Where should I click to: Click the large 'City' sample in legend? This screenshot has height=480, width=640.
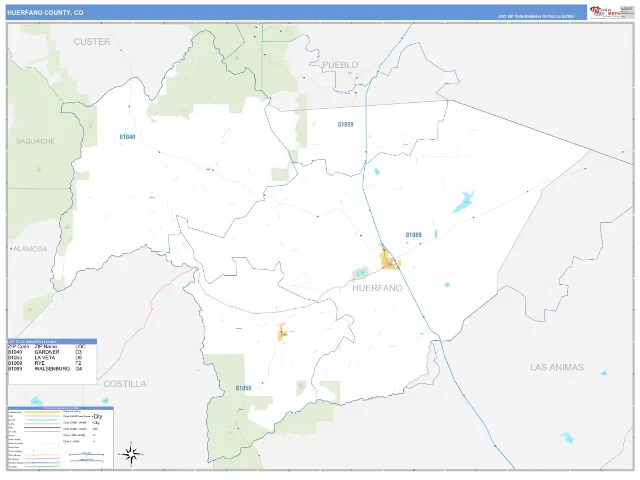(x=98, y=417)
